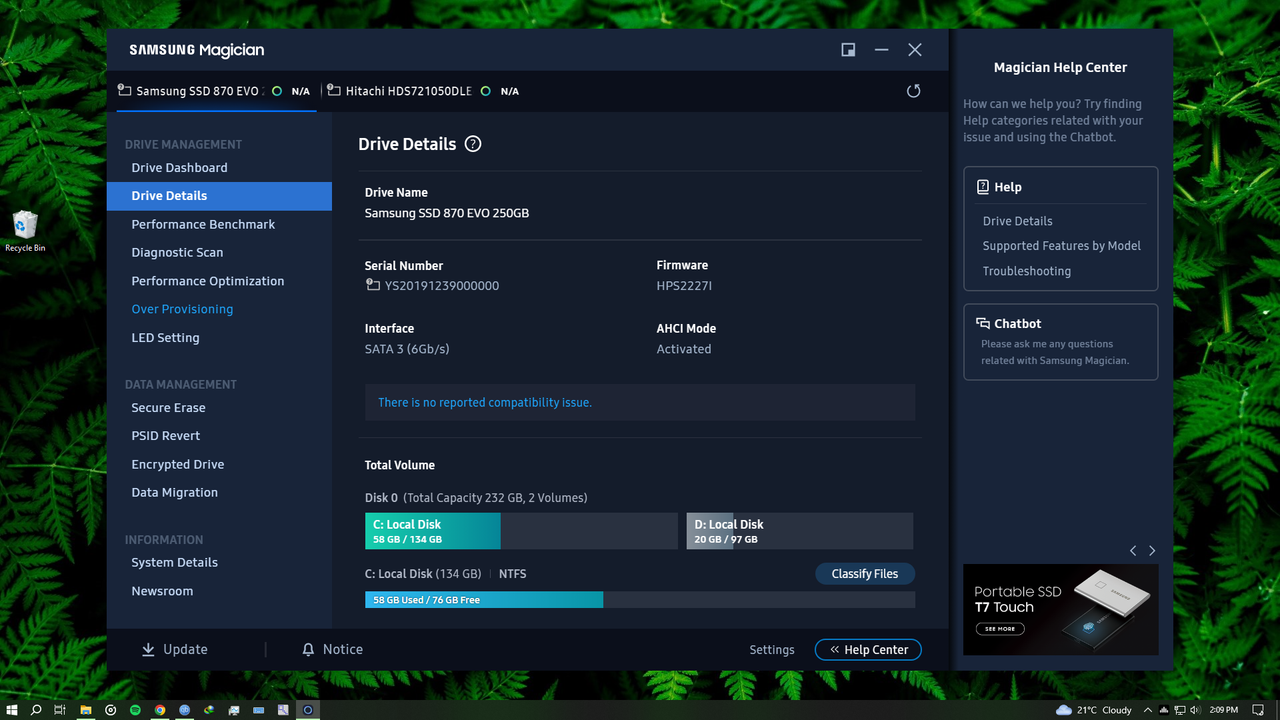Click the Help Center button
This screenshot has height=720, width=1280.
(x=868, y=650)
